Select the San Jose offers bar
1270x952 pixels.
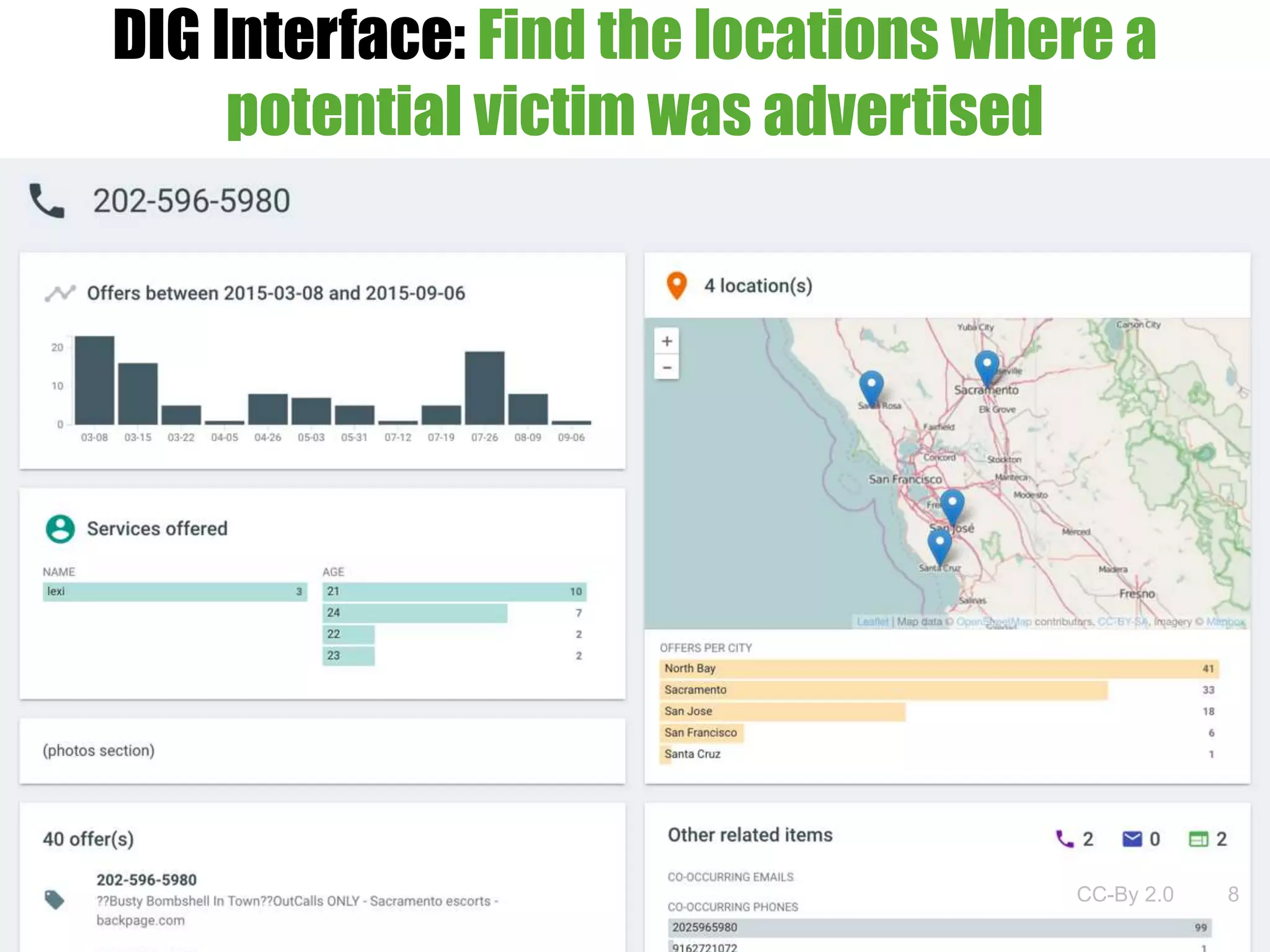(783, 712)
